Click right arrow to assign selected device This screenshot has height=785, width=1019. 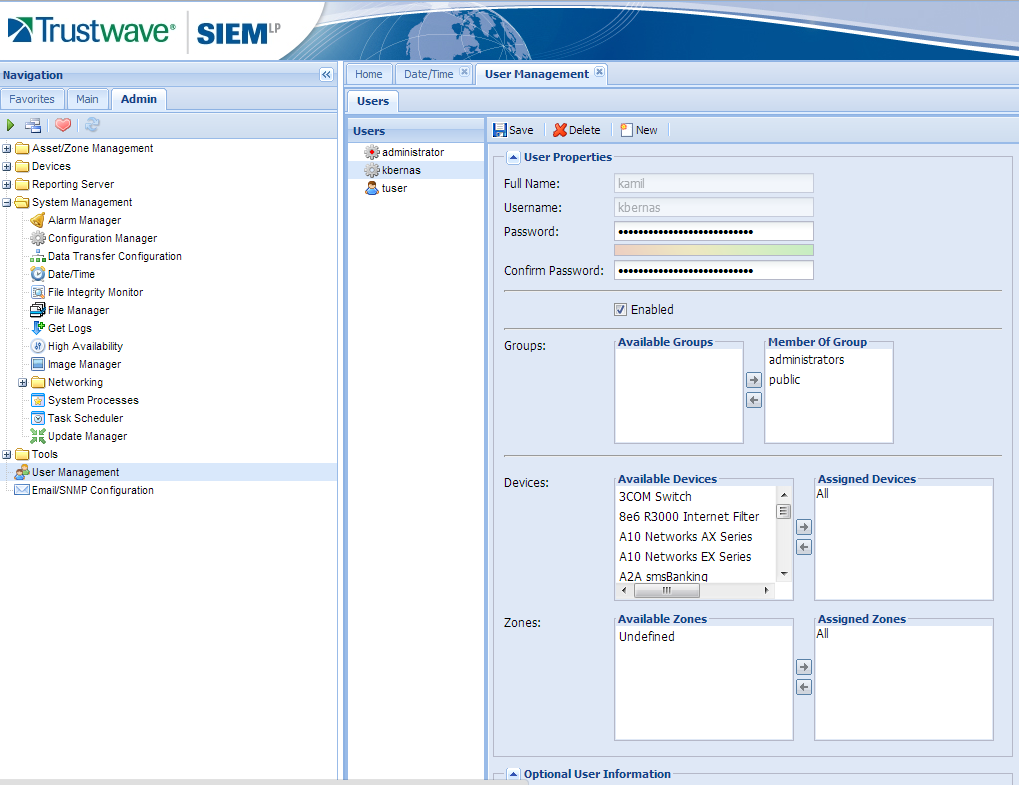[803, 526]
